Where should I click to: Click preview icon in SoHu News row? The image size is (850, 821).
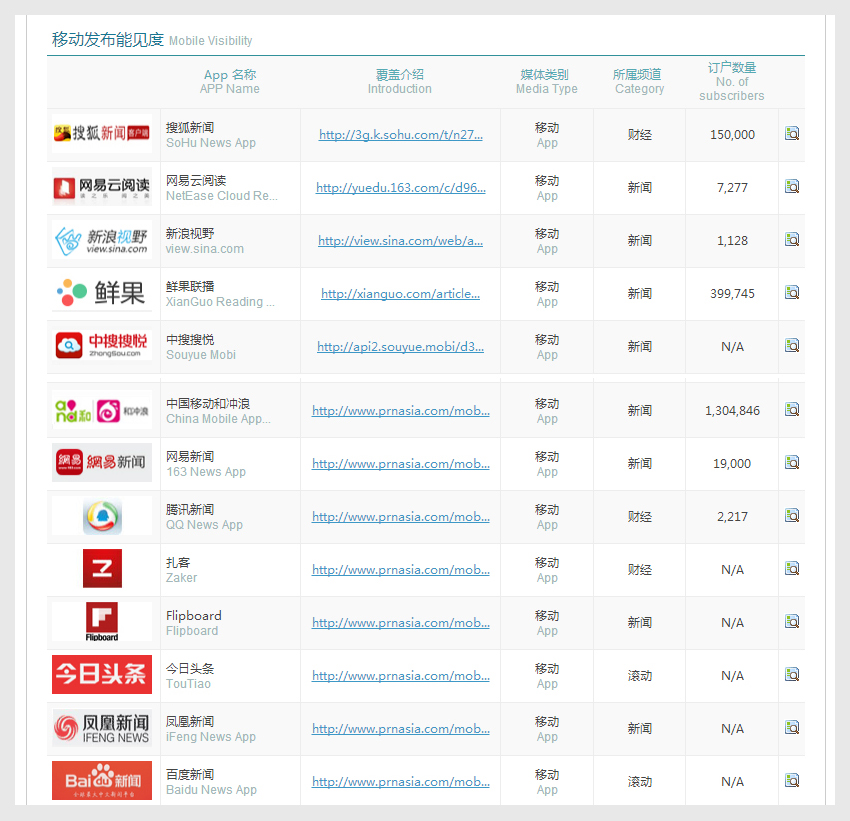(792, 133)
